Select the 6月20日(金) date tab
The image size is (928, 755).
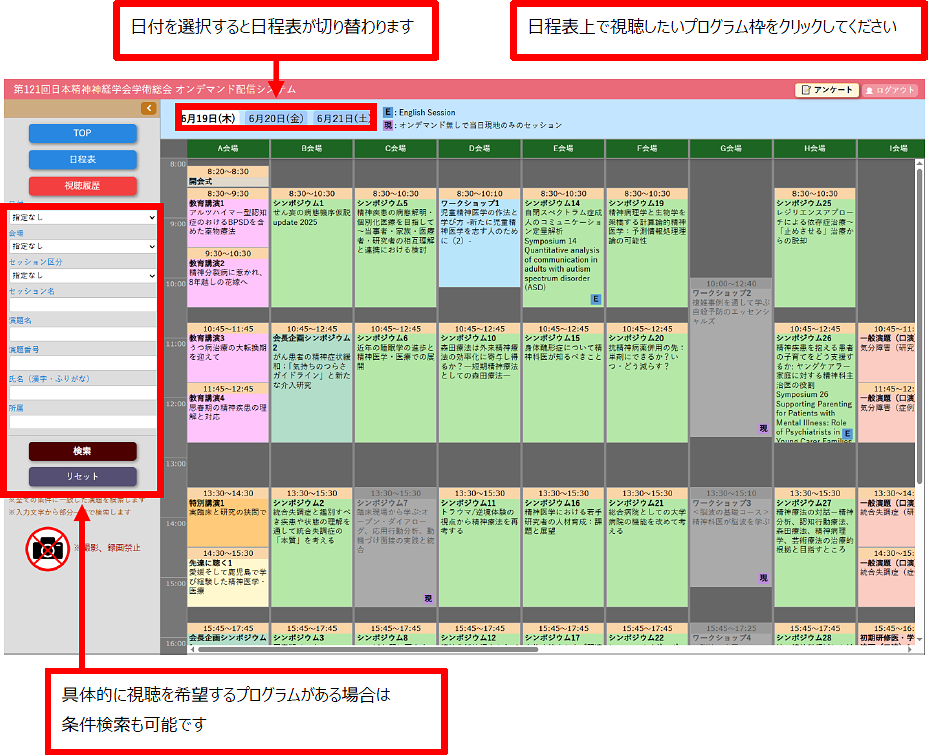pos(276,118)
